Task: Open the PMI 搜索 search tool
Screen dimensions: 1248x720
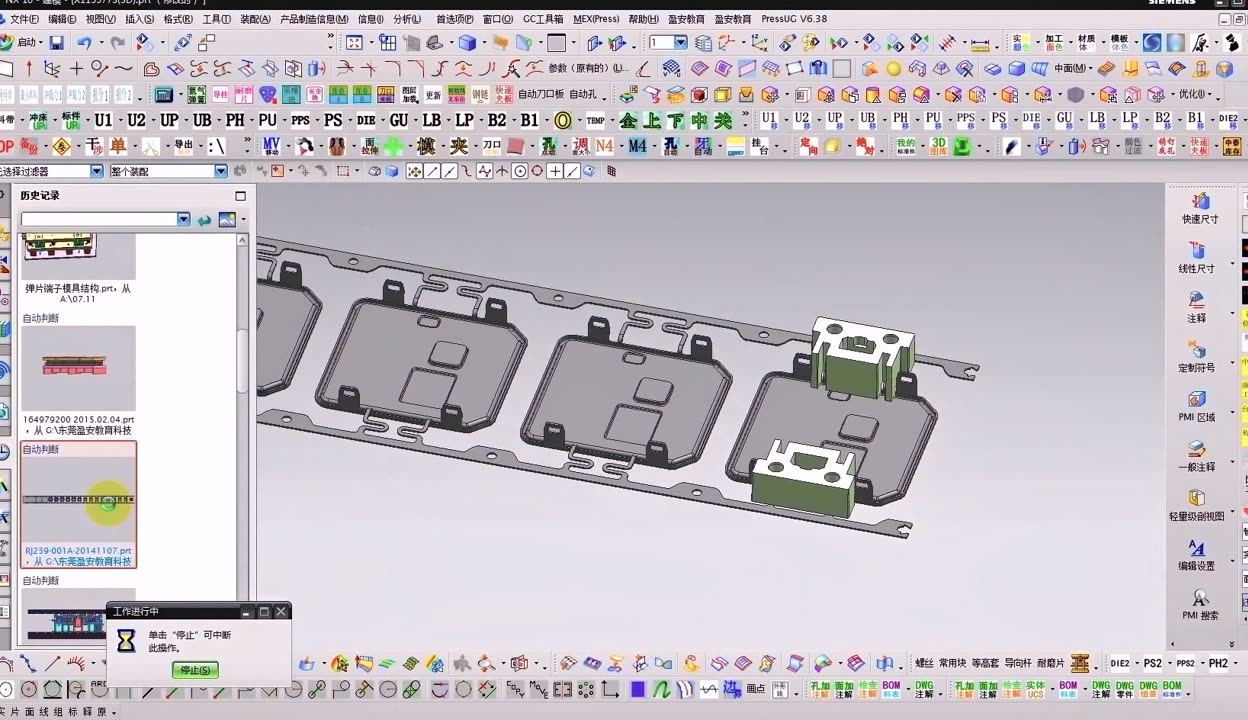Action: tap(1199, 604)
